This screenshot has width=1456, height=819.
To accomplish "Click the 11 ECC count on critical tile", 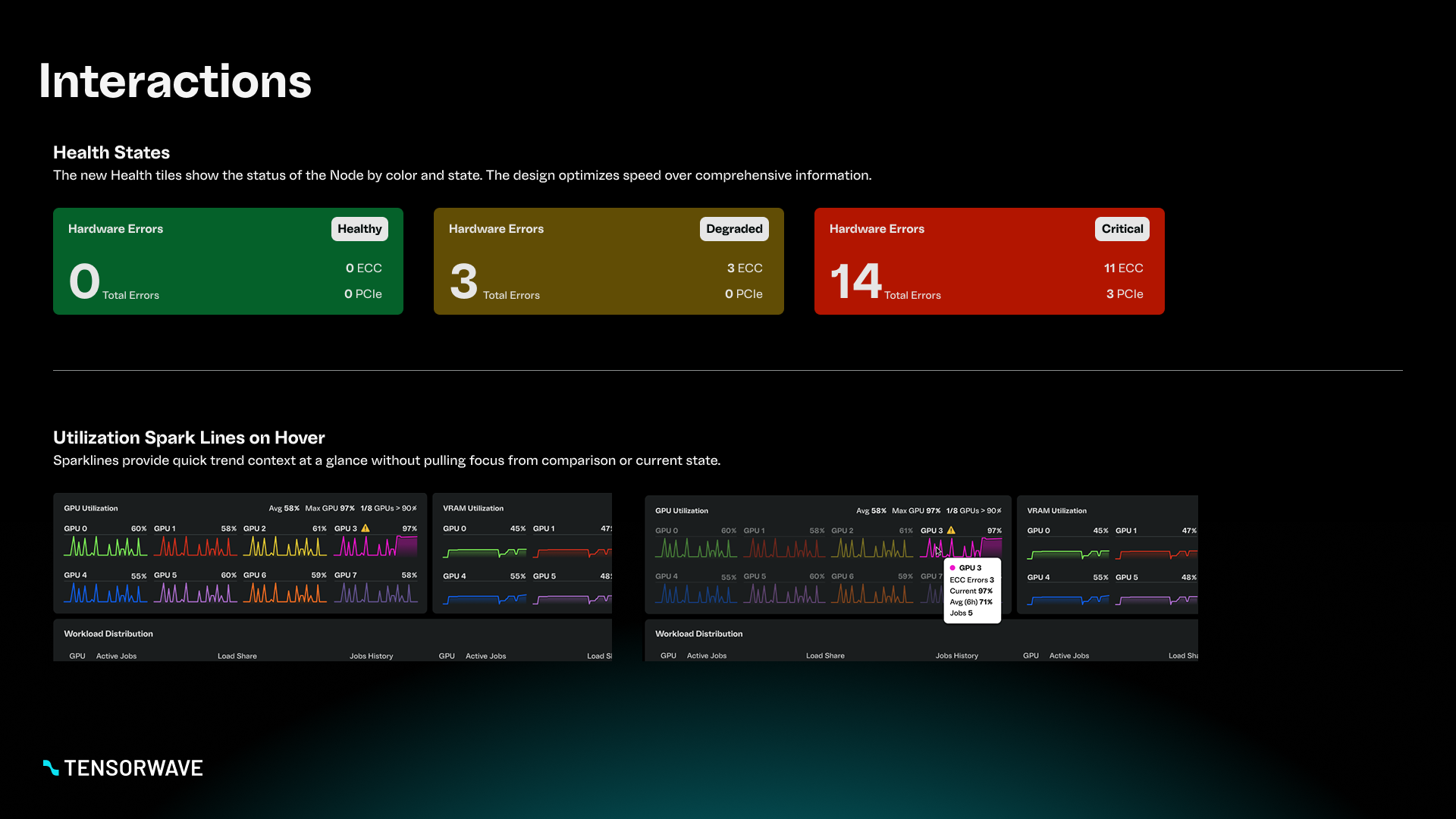I will [1123, 268].
